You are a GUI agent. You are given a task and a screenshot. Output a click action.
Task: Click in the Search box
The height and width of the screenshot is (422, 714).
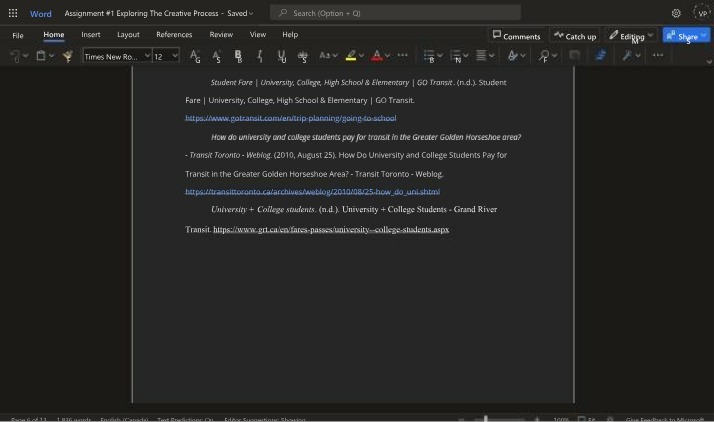click(395, 13)
